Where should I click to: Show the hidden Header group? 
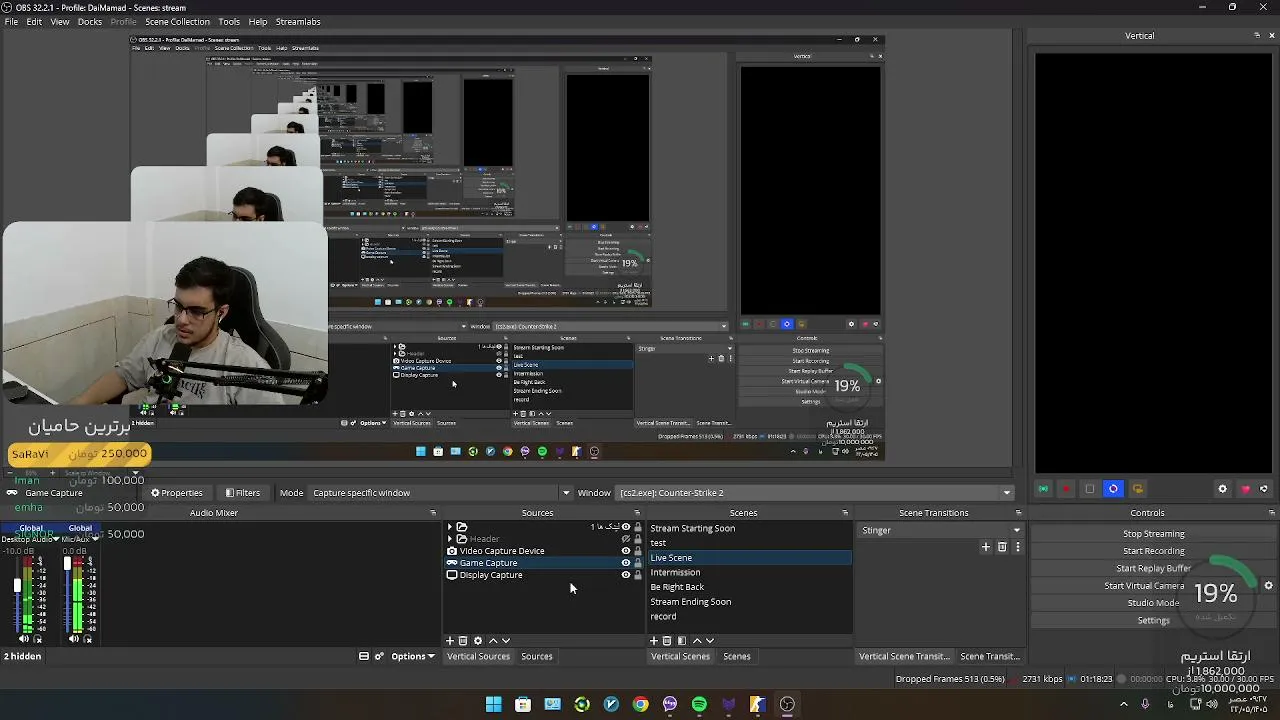click(x=626, y=539)
